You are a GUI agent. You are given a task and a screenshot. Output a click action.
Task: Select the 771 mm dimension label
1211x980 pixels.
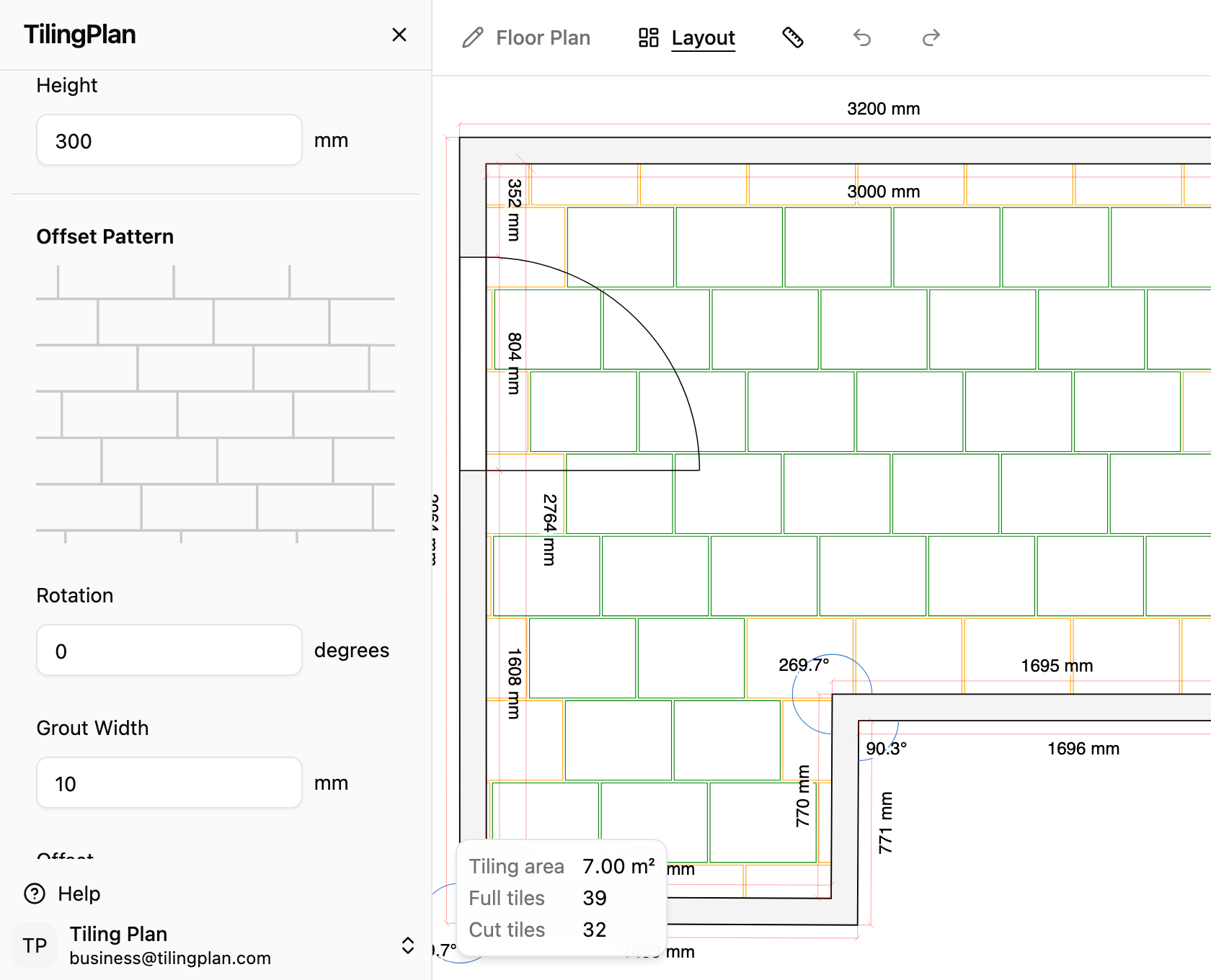[886, 823]
